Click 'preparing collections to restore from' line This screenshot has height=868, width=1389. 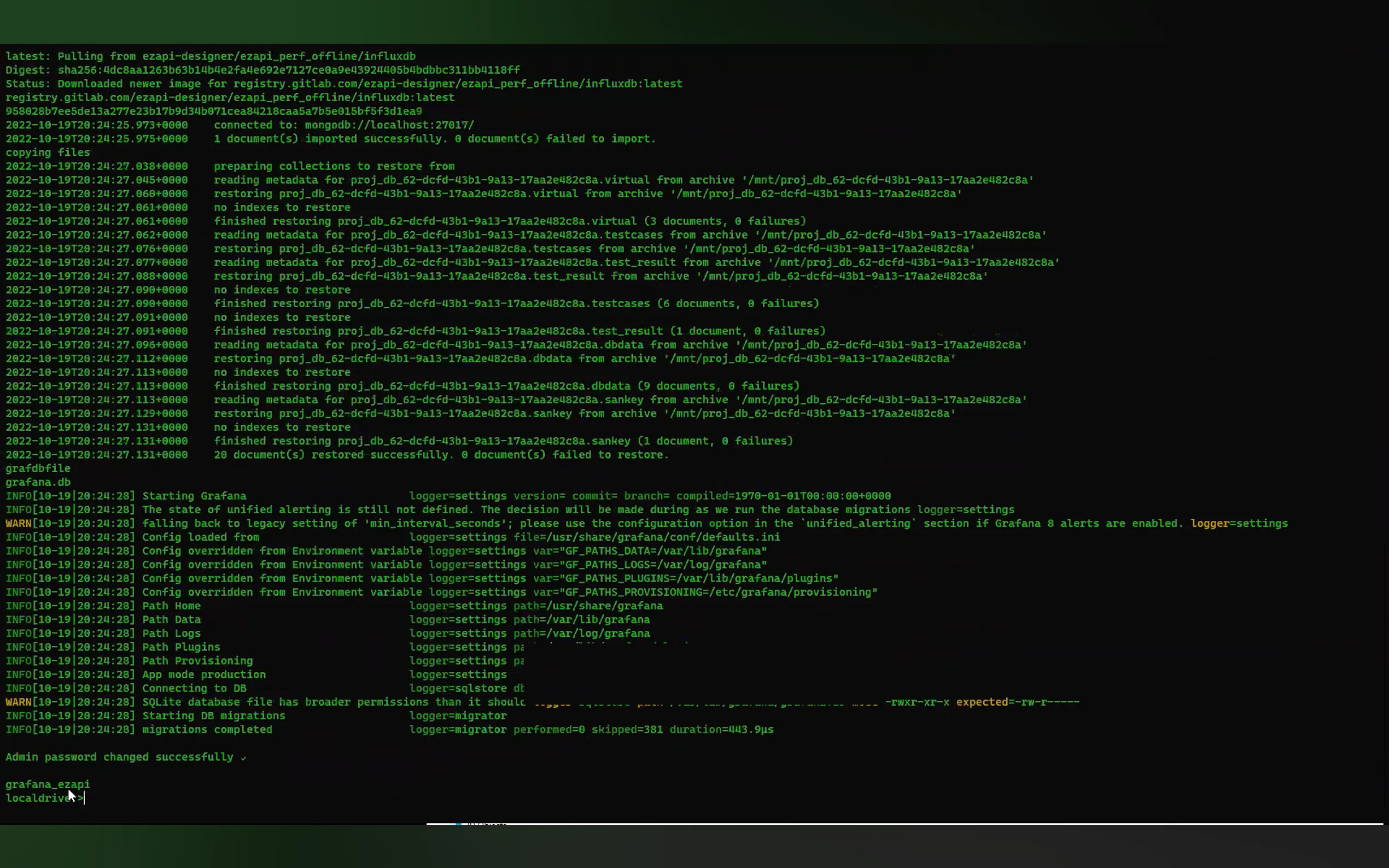coord(334,166)
